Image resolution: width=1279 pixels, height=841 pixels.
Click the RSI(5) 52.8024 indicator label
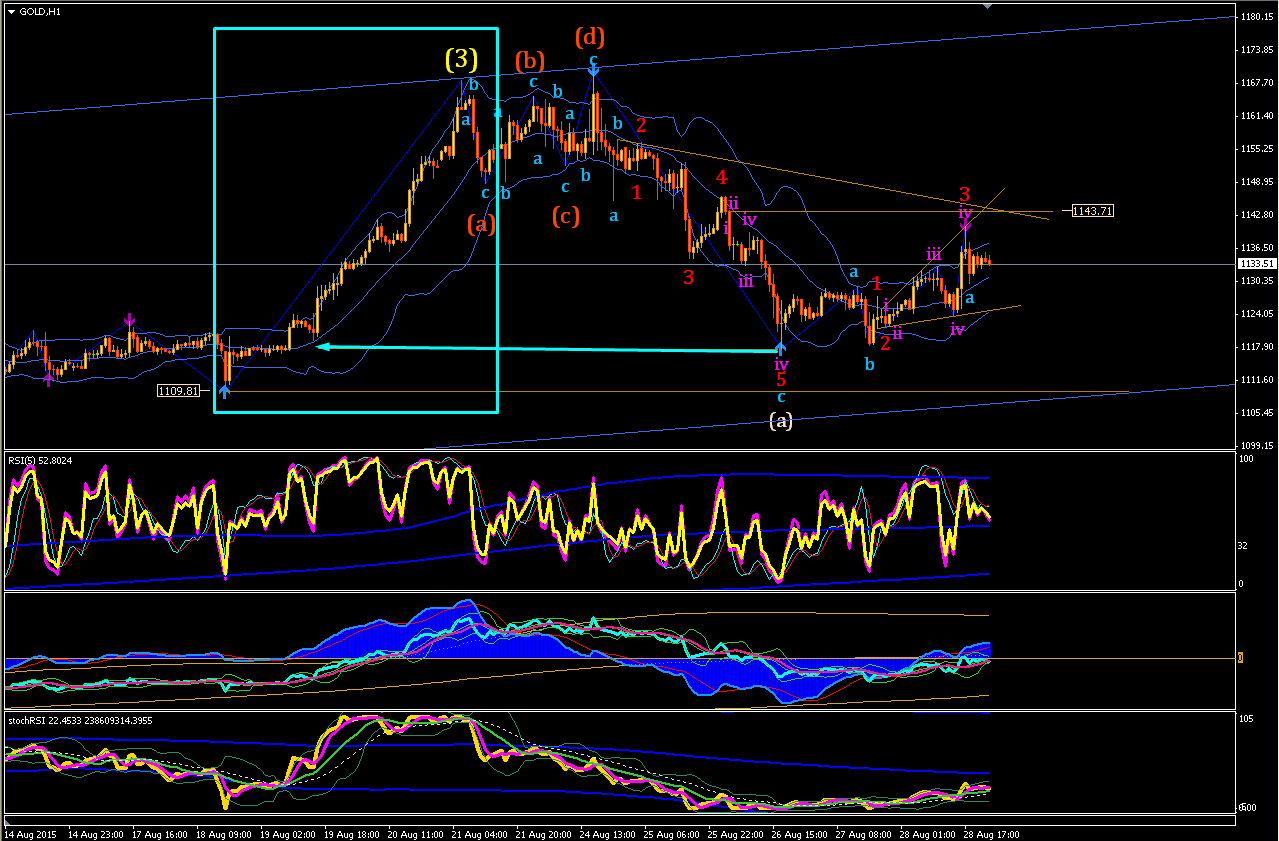[41, 460]
